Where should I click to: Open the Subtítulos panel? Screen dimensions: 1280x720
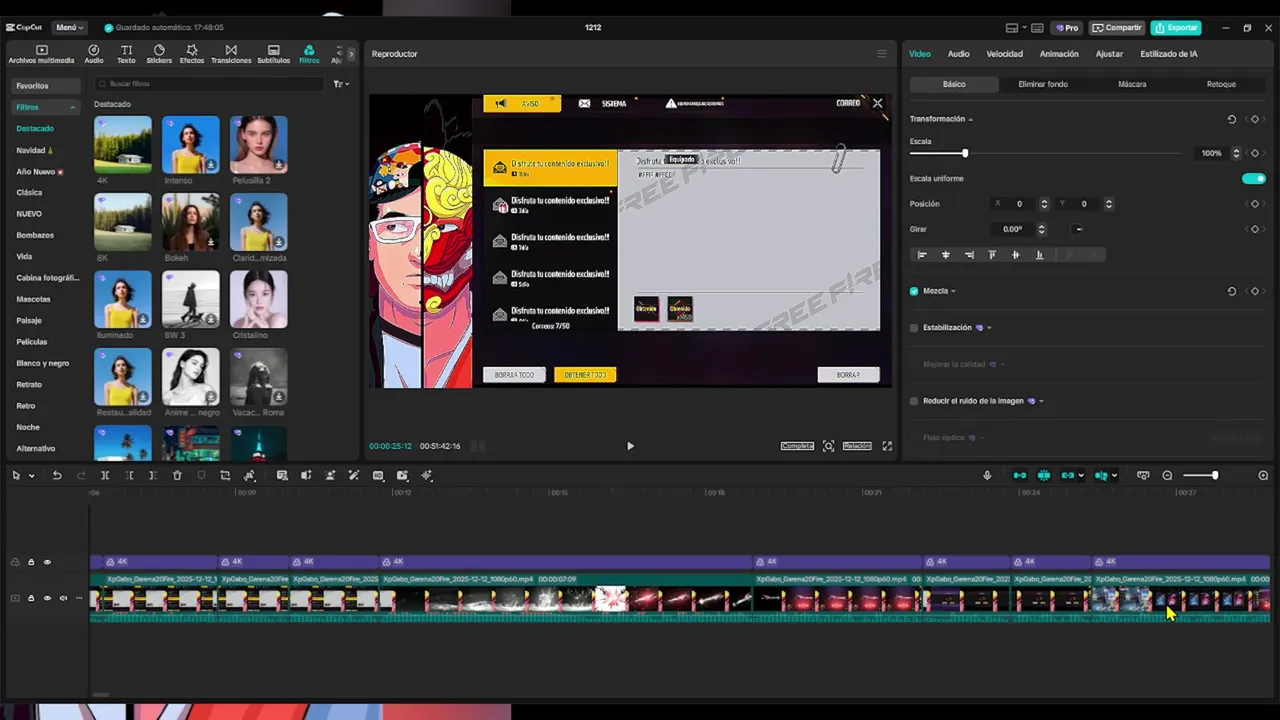[x=273, y=54]
